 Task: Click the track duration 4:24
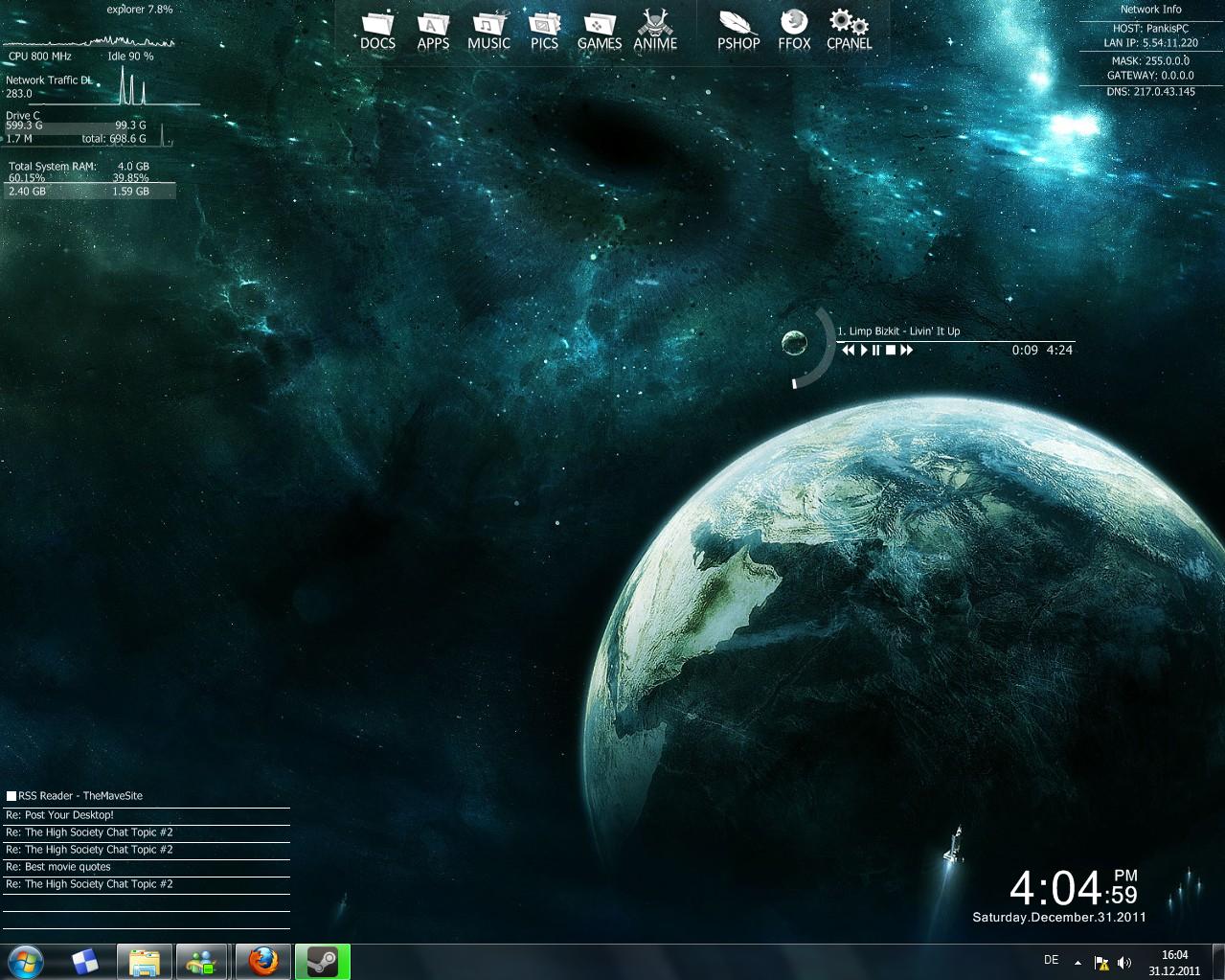point(1059,351)
